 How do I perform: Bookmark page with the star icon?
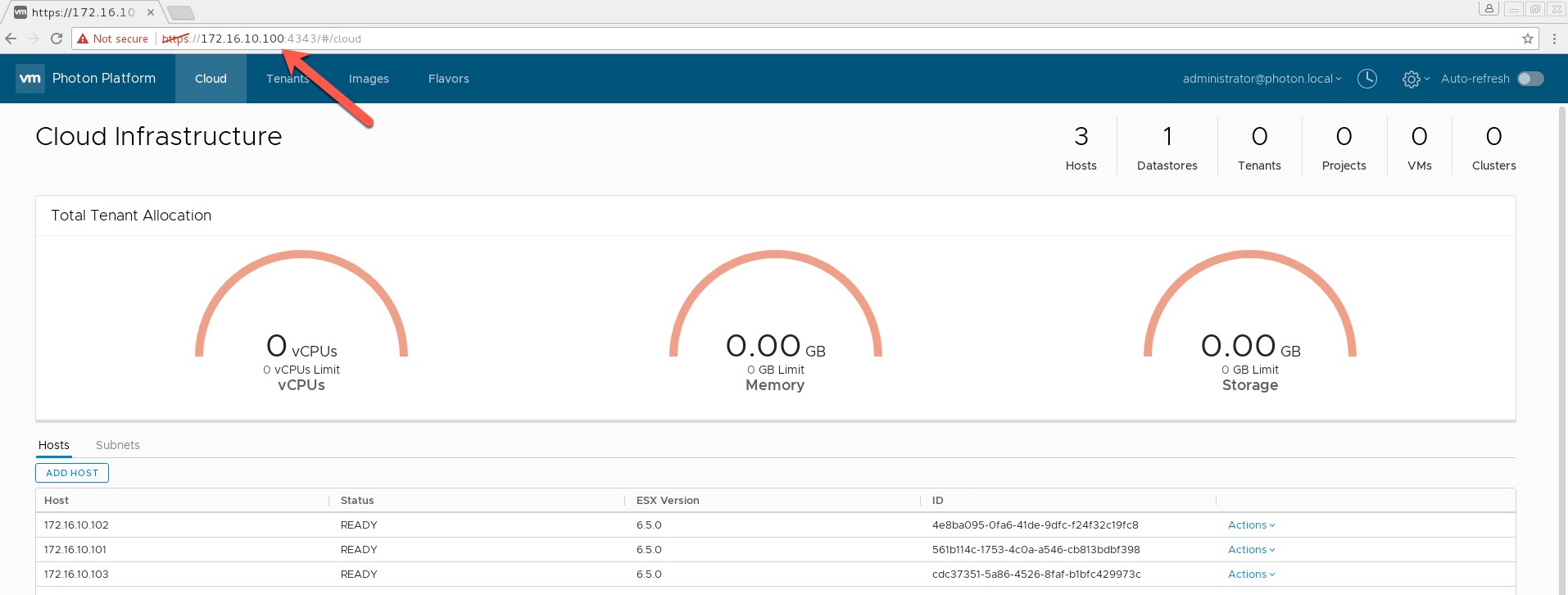[x=1528, y=39]
